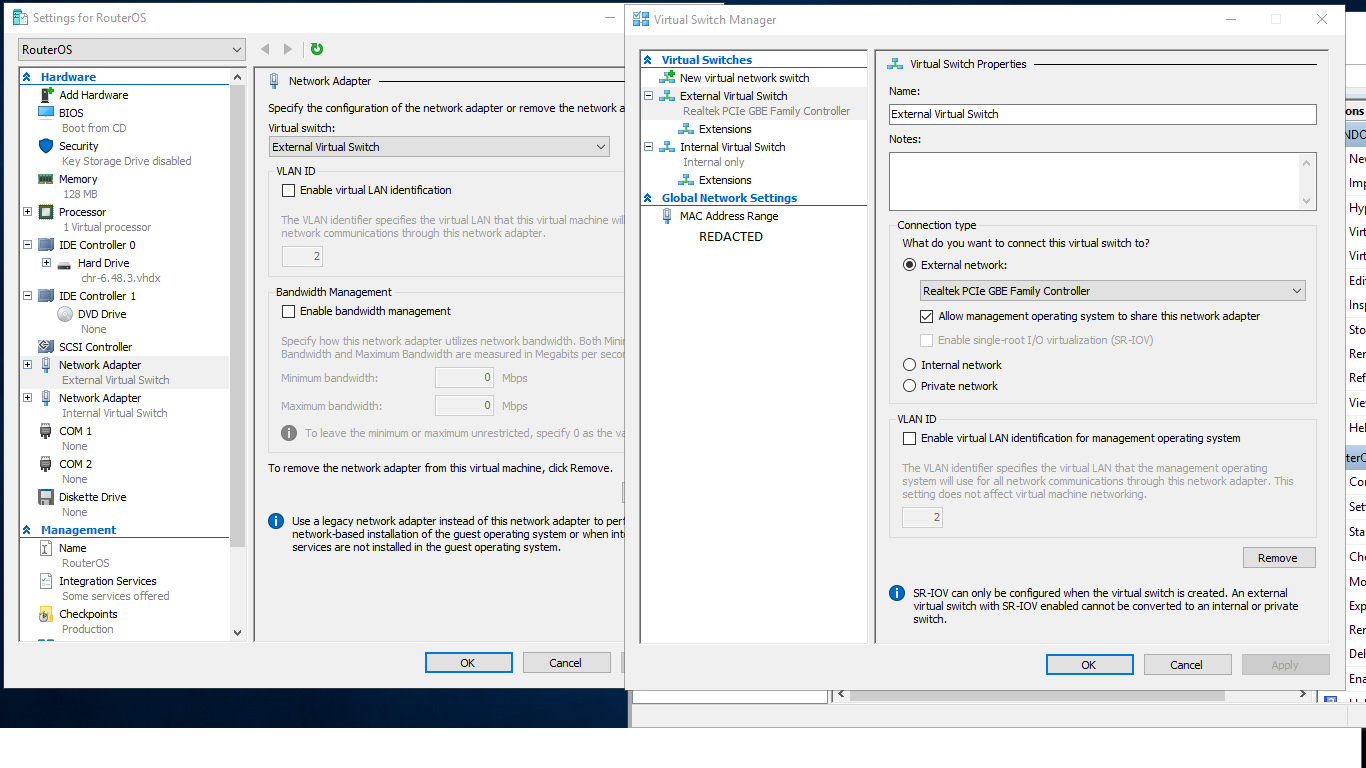Collapse External Virtual Switch tree node

[648, 96]
